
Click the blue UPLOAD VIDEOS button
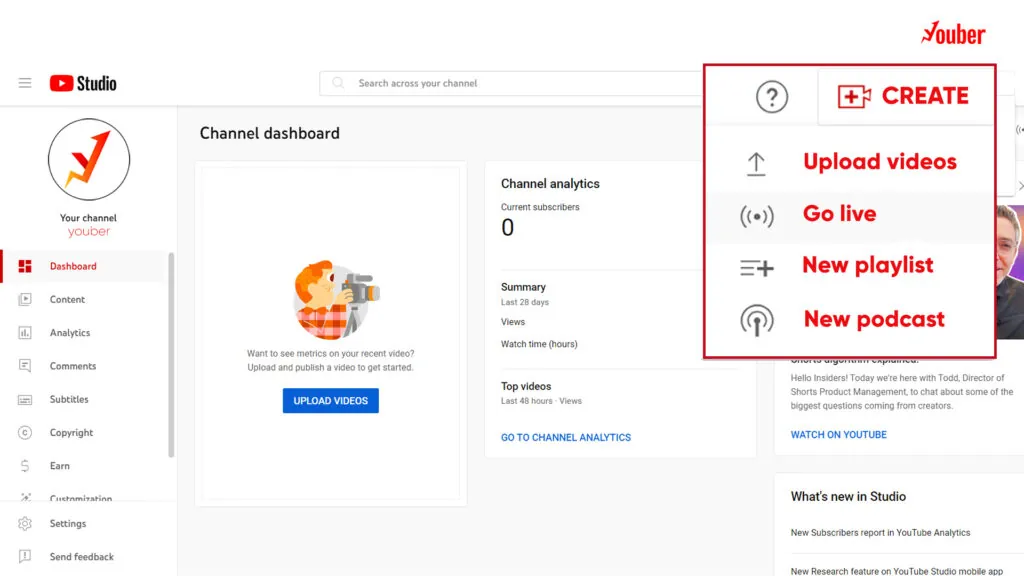click(330, 401)
